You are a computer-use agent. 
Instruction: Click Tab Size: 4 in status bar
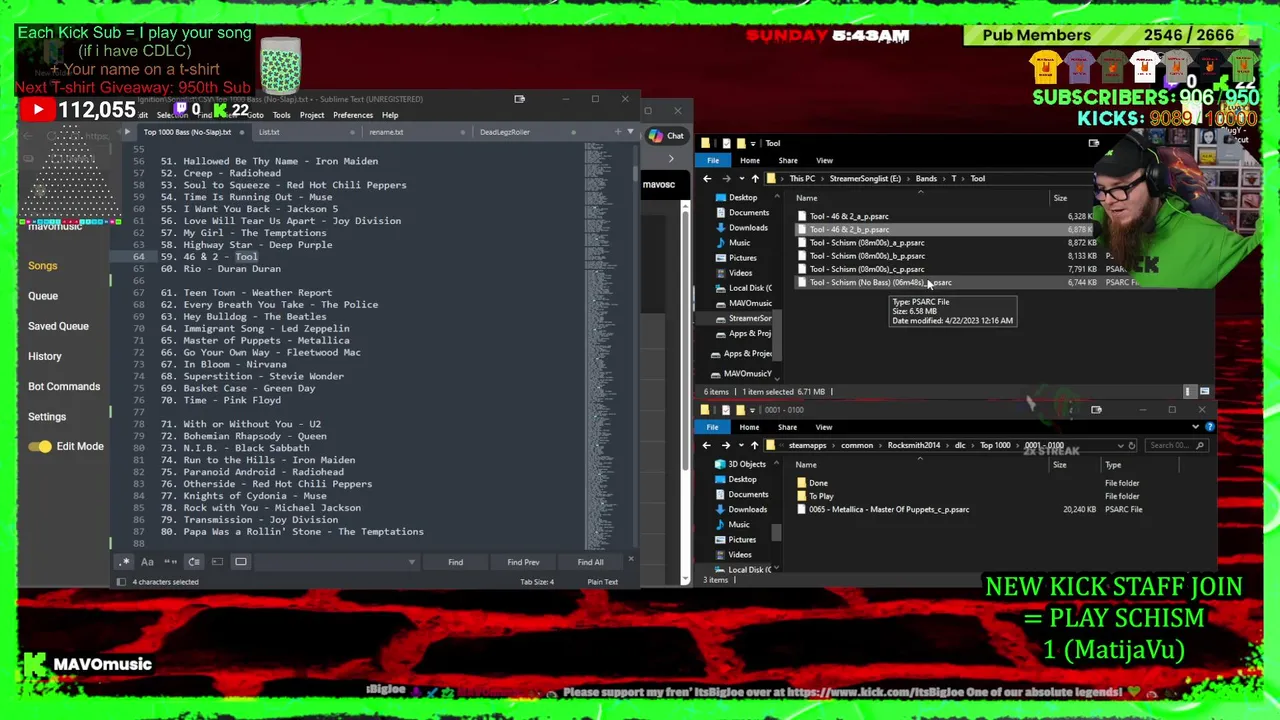(x=537, y=582)
